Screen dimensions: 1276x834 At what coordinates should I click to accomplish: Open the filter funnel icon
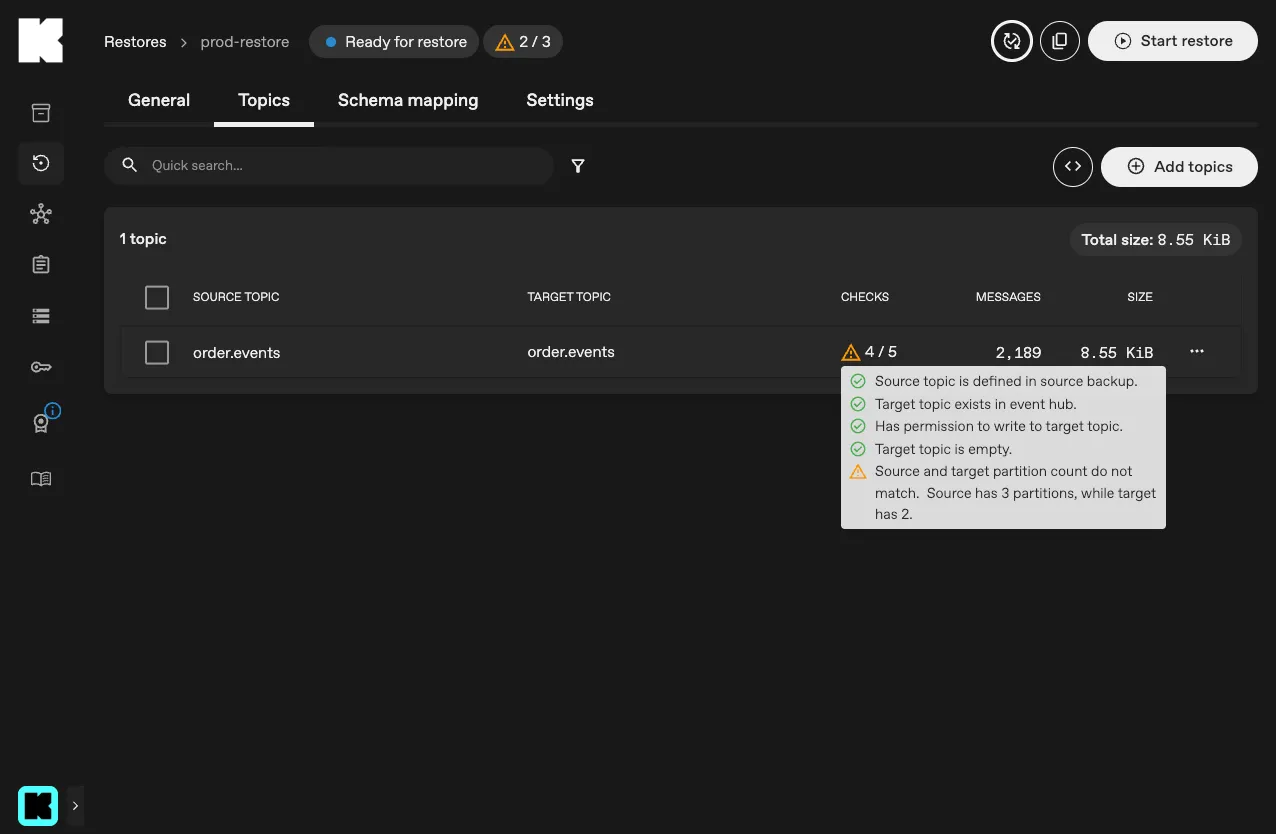(x=578, y=166)
